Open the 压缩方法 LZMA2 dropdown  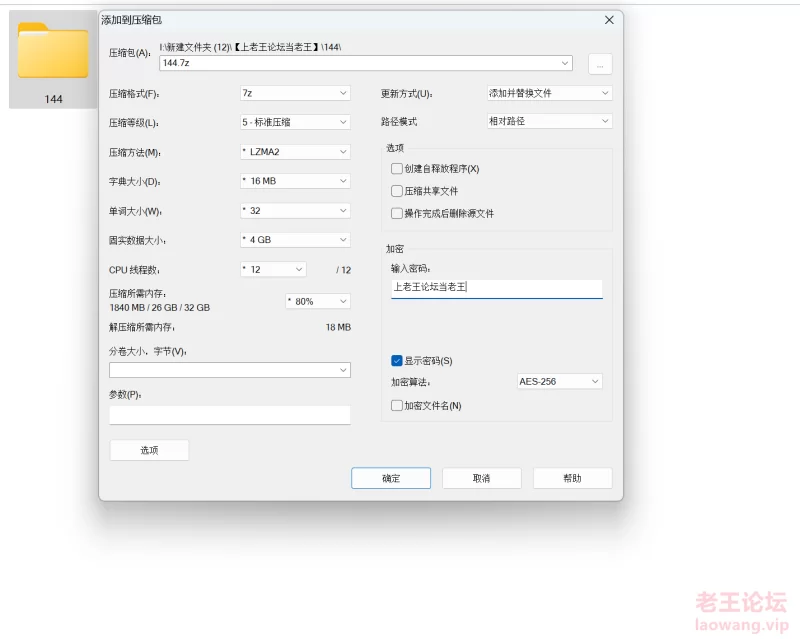click(295, 152)
